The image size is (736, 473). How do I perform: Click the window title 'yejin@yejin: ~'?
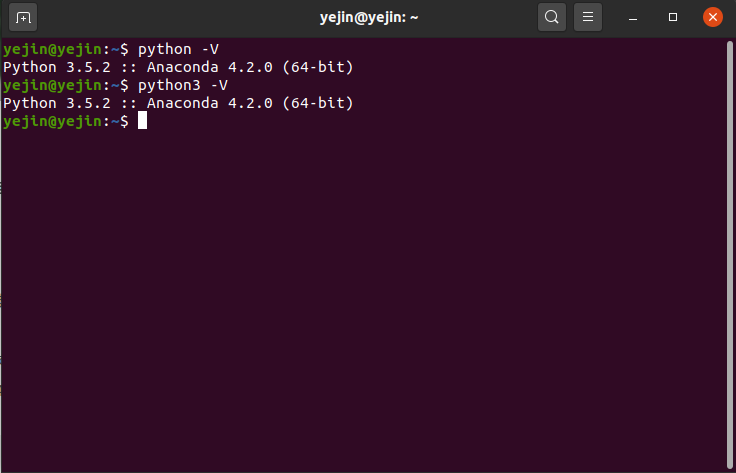(x=369, y=18)
